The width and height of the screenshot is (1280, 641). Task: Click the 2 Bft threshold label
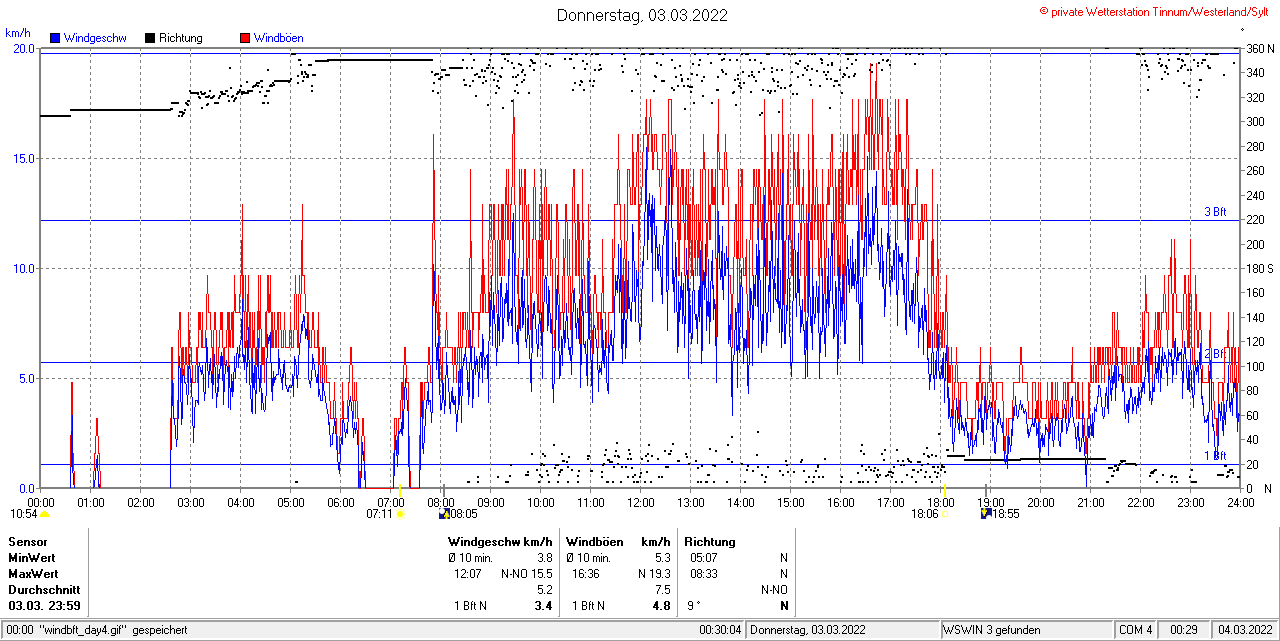coord(1215,354)
